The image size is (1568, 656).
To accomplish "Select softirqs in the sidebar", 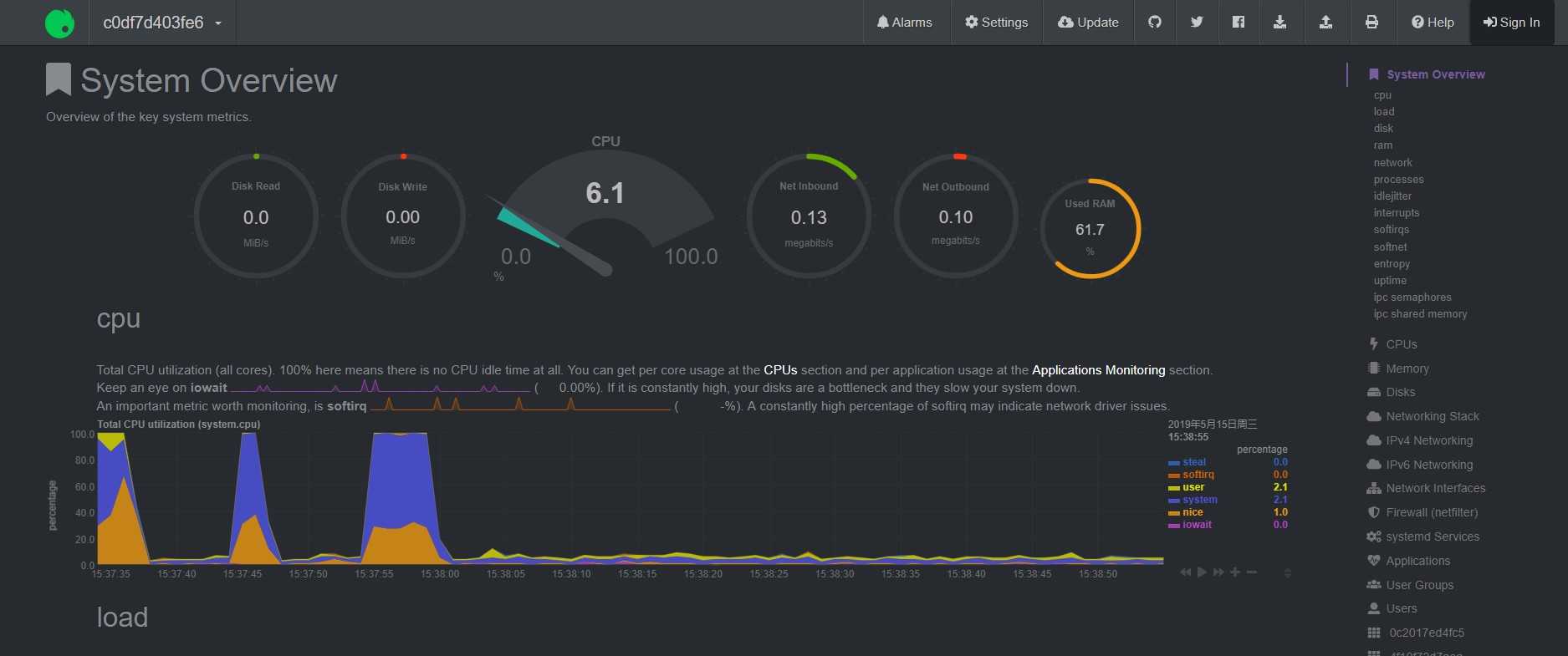I will click(1391, 230).
